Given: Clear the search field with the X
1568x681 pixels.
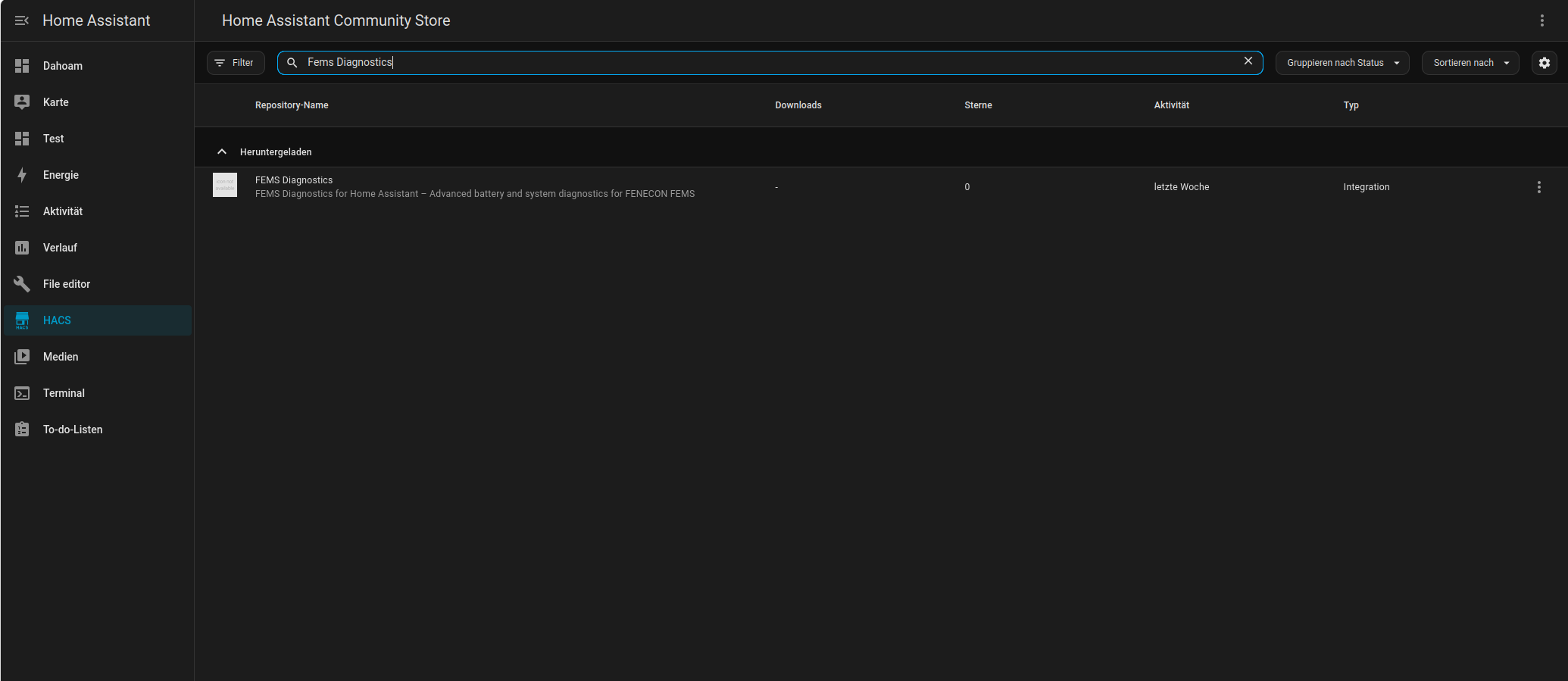Looking at the screenshot, I should 1248,61.
